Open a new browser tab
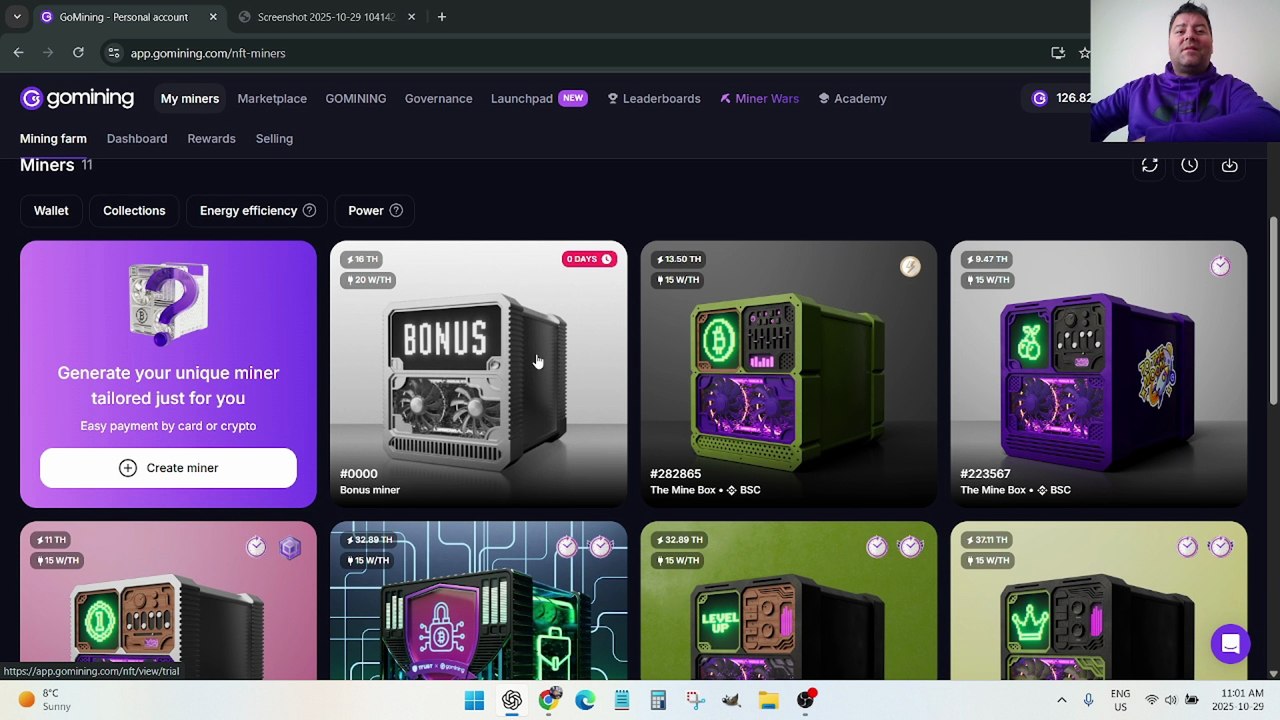This screenshot has width=1280, height=720. (442, 17)
